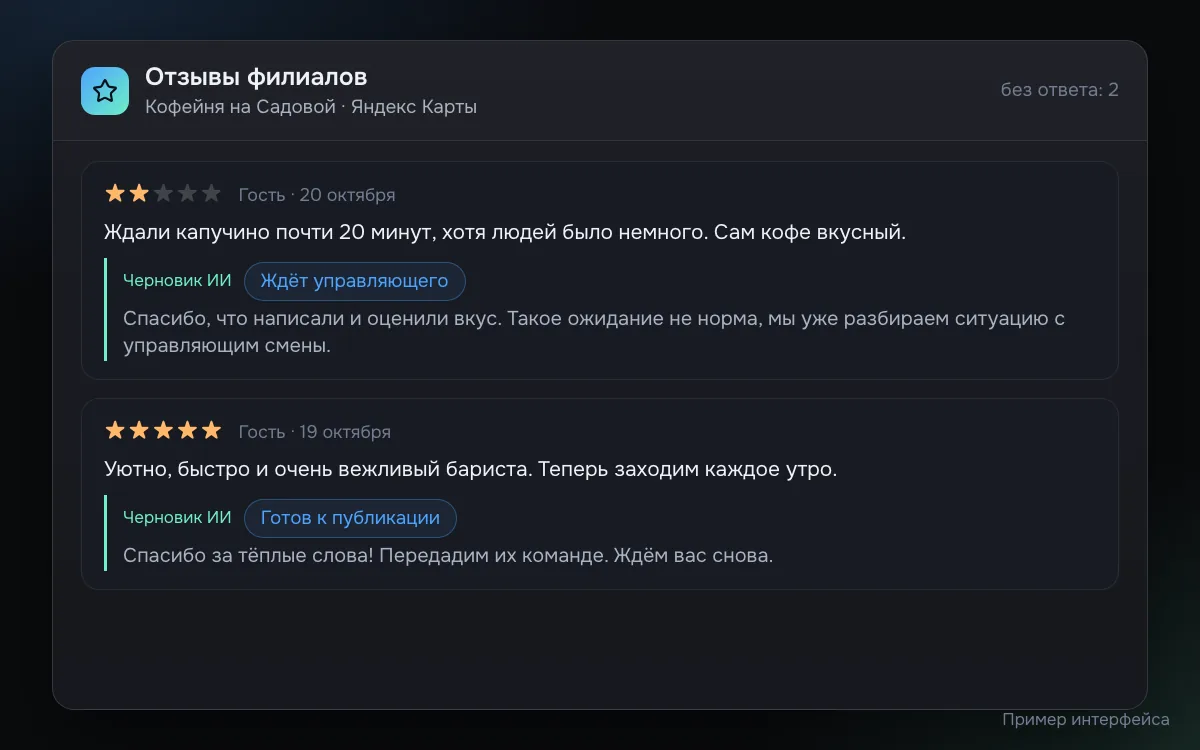1200x750 pixels.
Task: Click the five-star rating of the 19 октября review
Action: (163, 431)
